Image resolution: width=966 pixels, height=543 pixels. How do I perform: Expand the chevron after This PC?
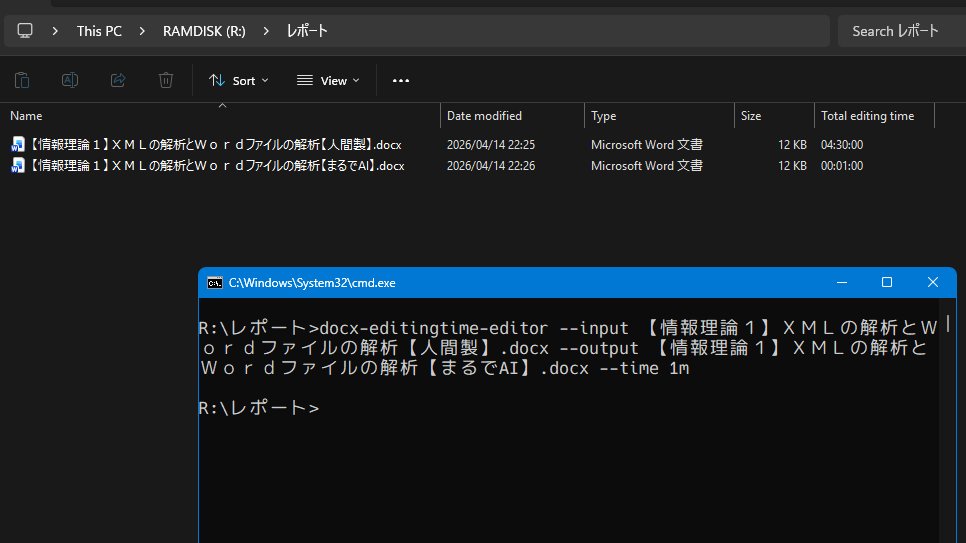(142, 31)
